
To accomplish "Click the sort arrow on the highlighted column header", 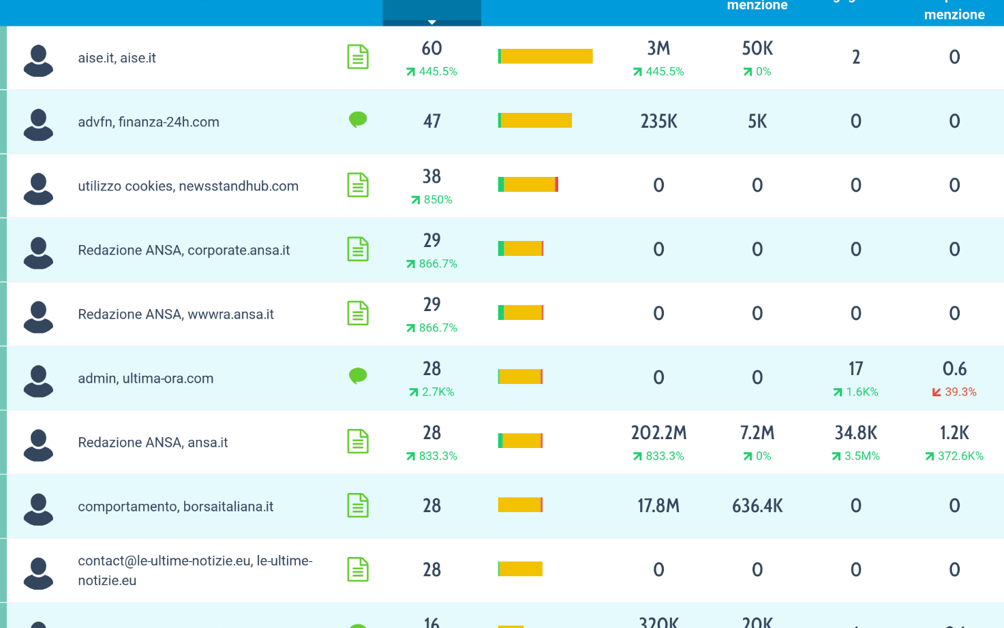I will [x=432, y=22].
